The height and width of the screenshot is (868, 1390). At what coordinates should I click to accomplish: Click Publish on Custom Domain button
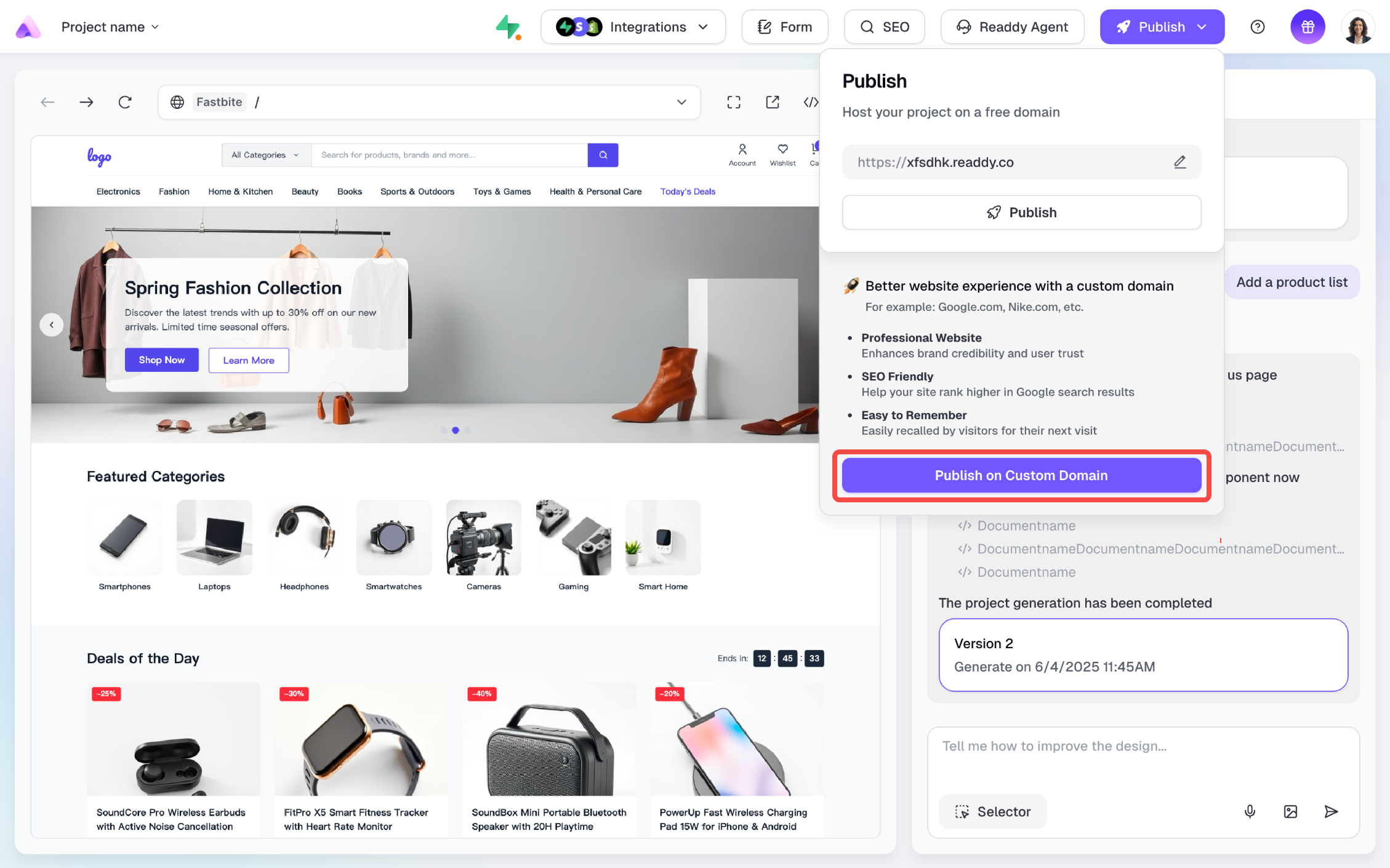pos(1021,475)
